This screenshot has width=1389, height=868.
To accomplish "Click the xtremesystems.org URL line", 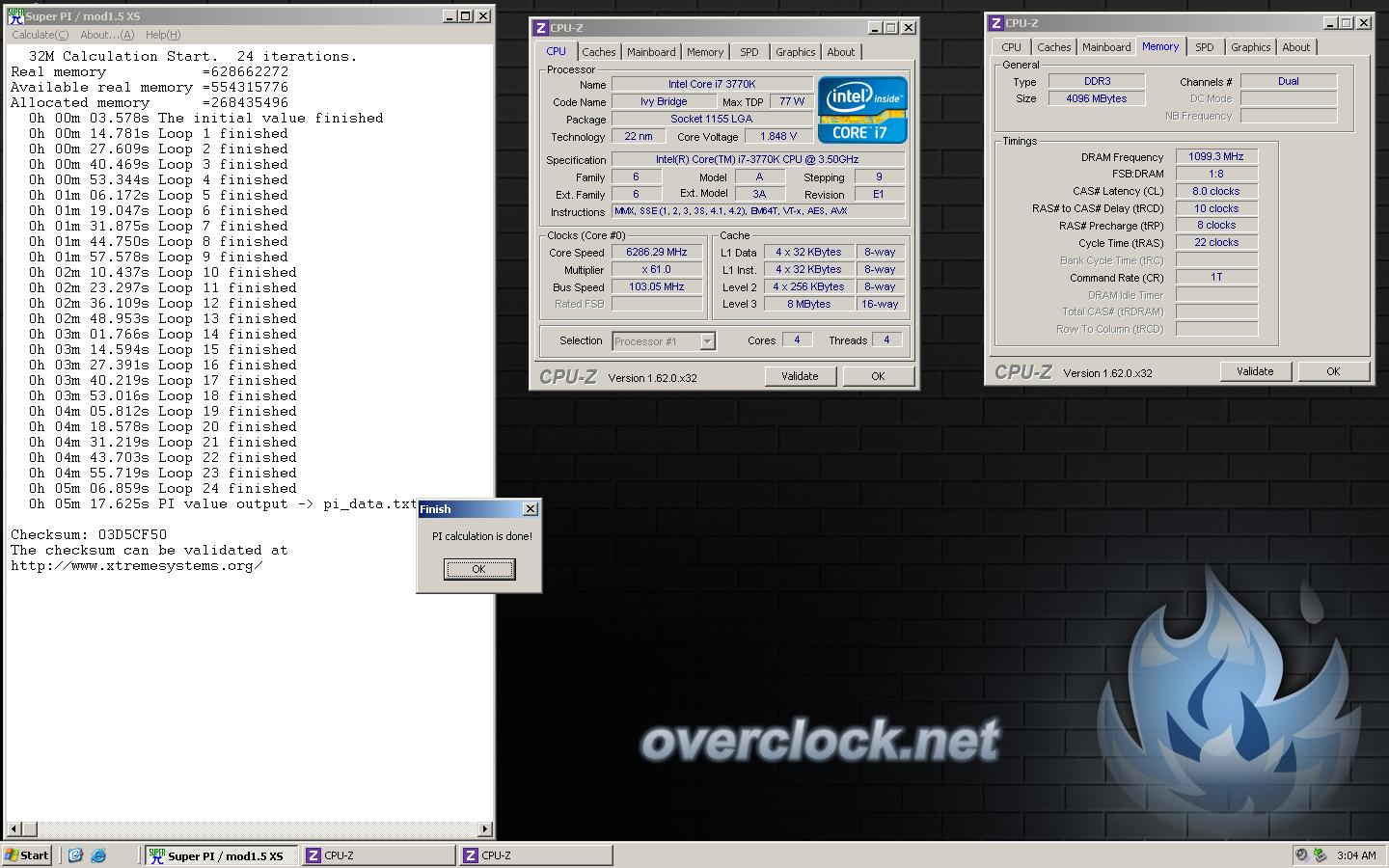I will (x=136, y=565).
